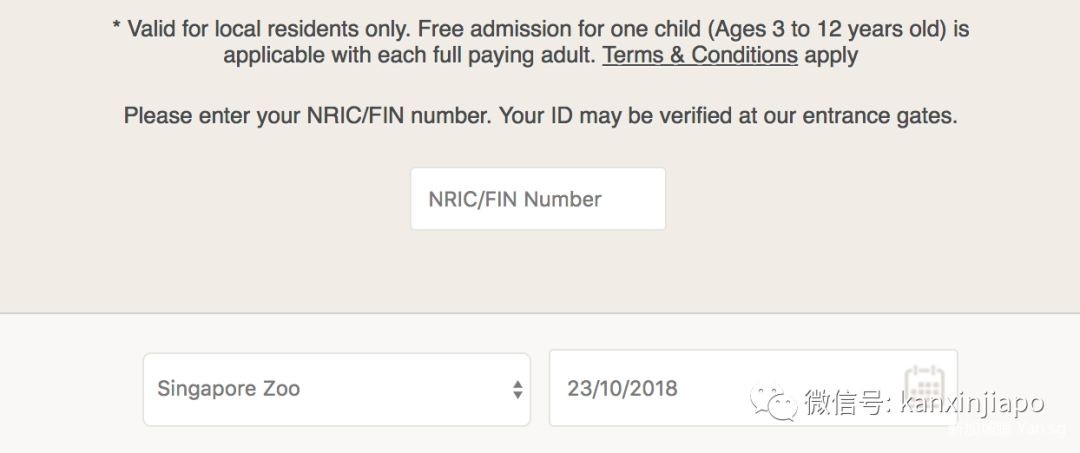Focus the NRIC/FIN Number input field
The width and height of the screenshot is (1080, 453).
click(x=538, y=199)
